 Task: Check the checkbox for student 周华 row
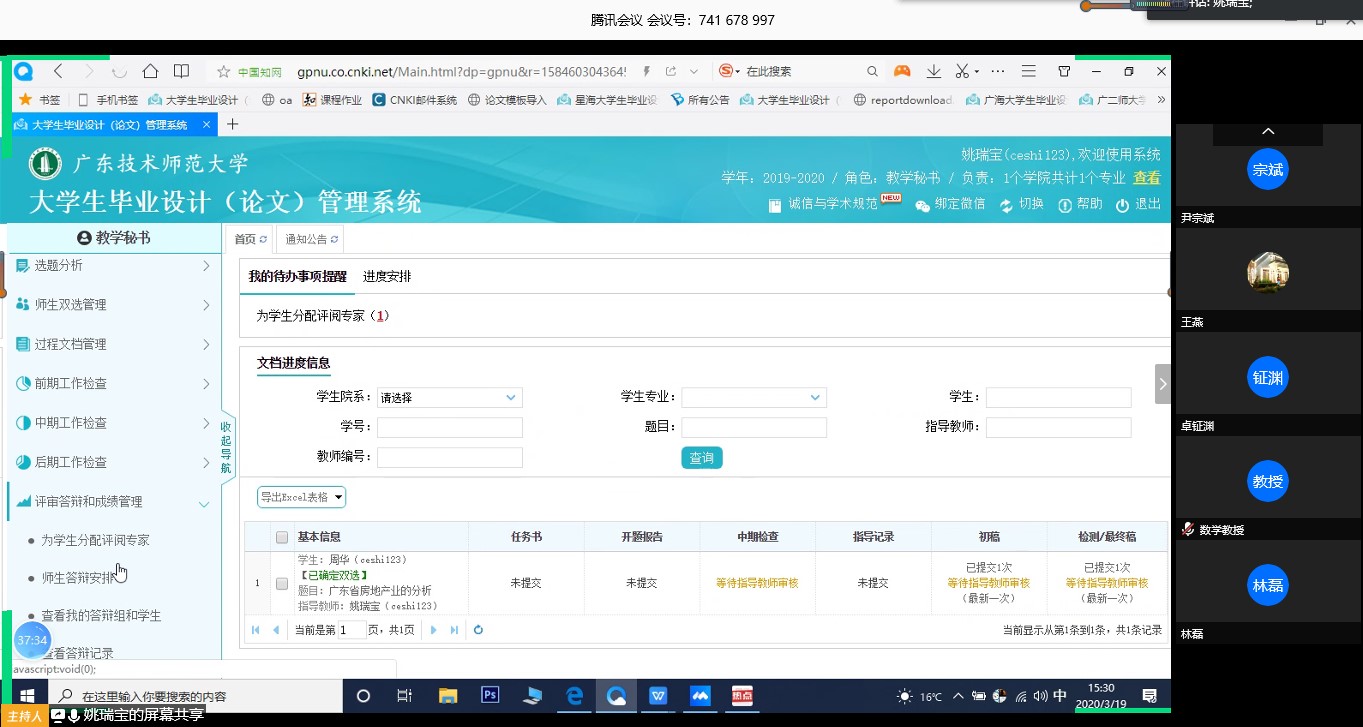[282, 583]
